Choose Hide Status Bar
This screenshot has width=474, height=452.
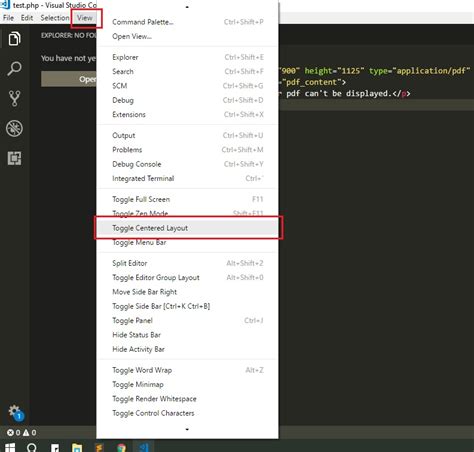tap(187, 335)
